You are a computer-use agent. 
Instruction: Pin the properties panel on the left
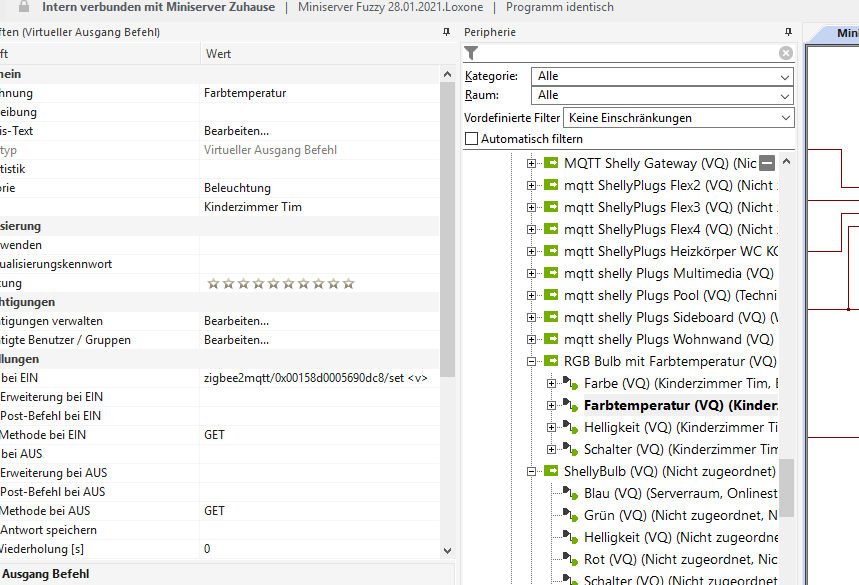point(446,32)
